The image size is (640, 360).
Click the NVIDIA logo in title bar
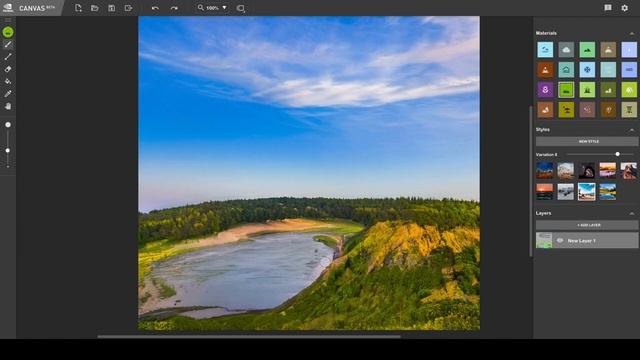8,8
